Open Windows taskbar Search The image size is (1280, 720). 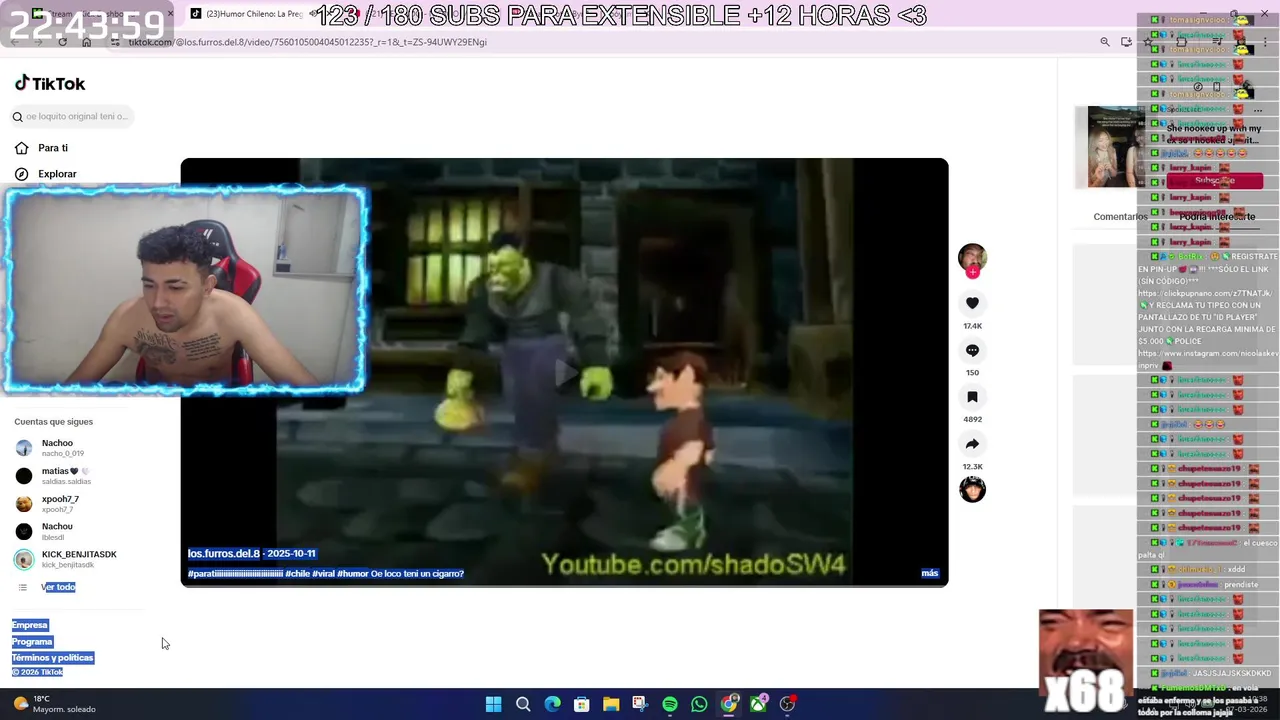point(523,704)
